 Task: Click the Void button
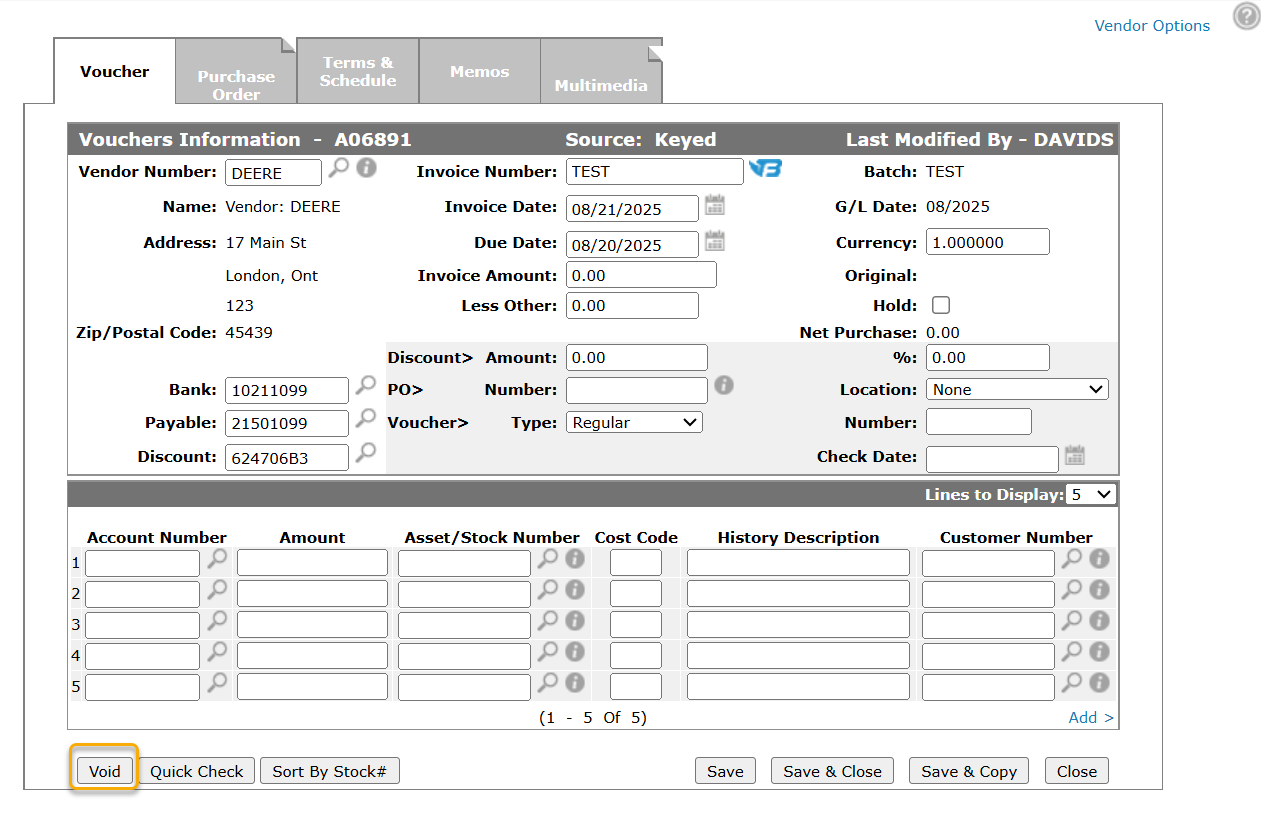(104, 771)
